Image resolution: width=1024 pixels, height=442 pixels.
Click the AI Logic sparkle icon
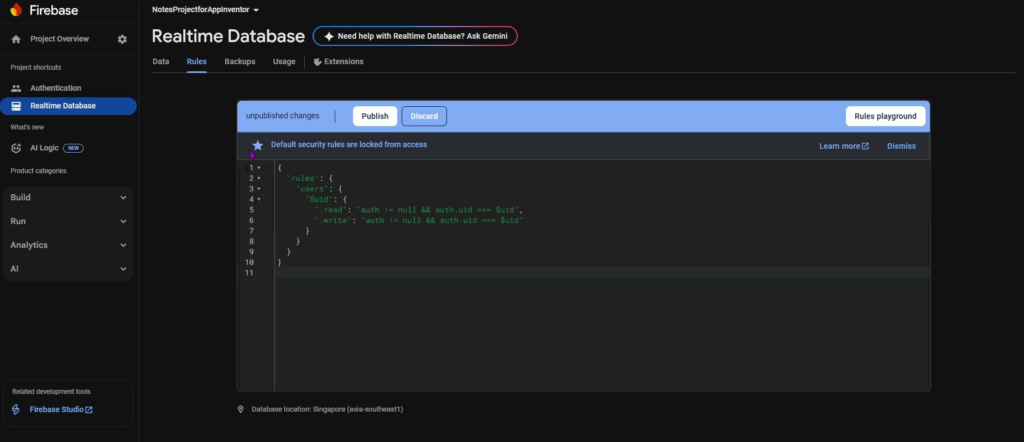pyautogui.click(x=16, y=148)
